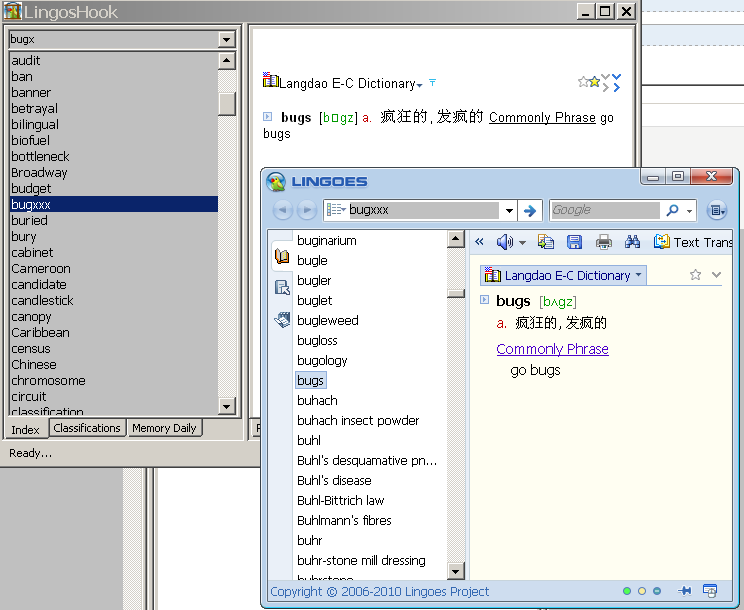Switch to the Memory Daily tab
Screen dimensions: 744x610
pos(164,427)
